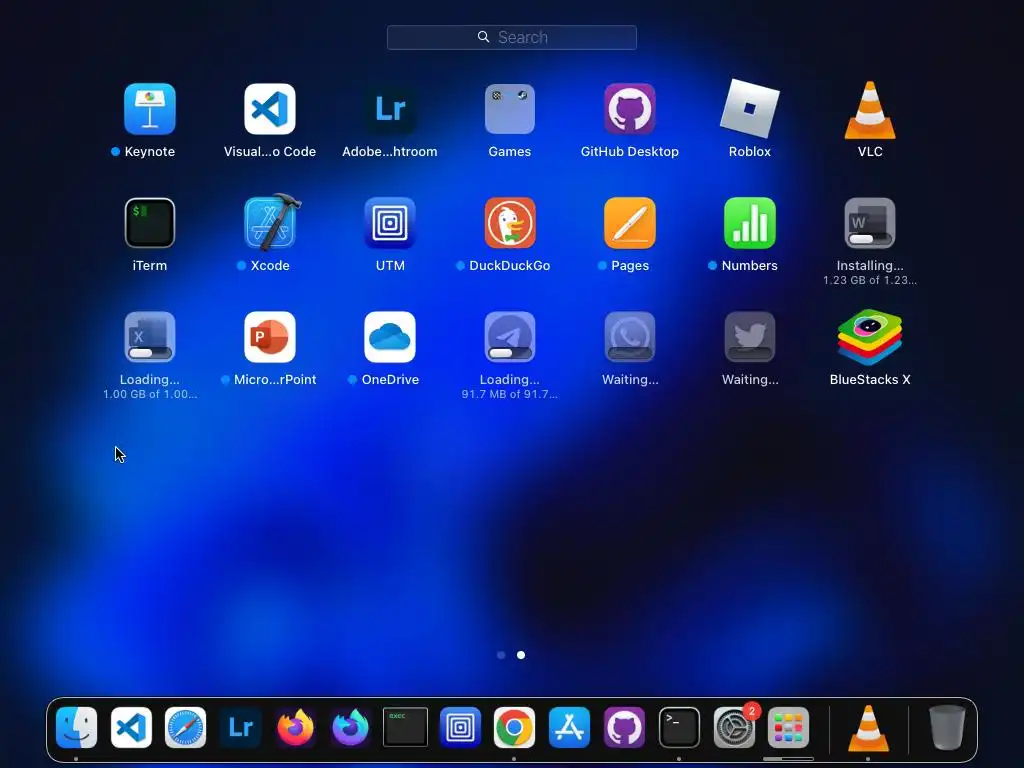Open Google Chrome in the Dock
The width and height of the screenshot is (1024, 768).
pos(514,728)
